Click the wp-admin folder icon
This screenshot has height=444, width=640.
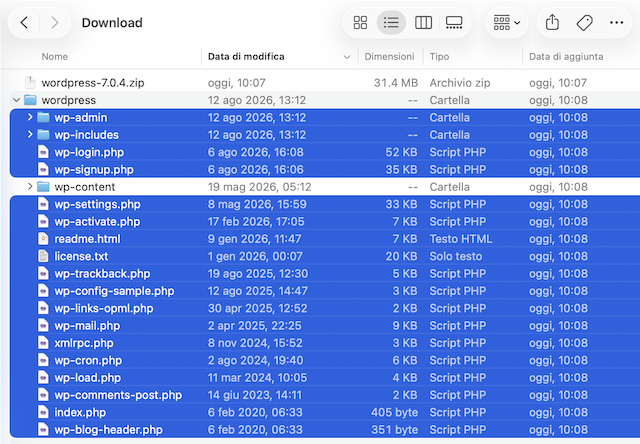coord(43,118)
